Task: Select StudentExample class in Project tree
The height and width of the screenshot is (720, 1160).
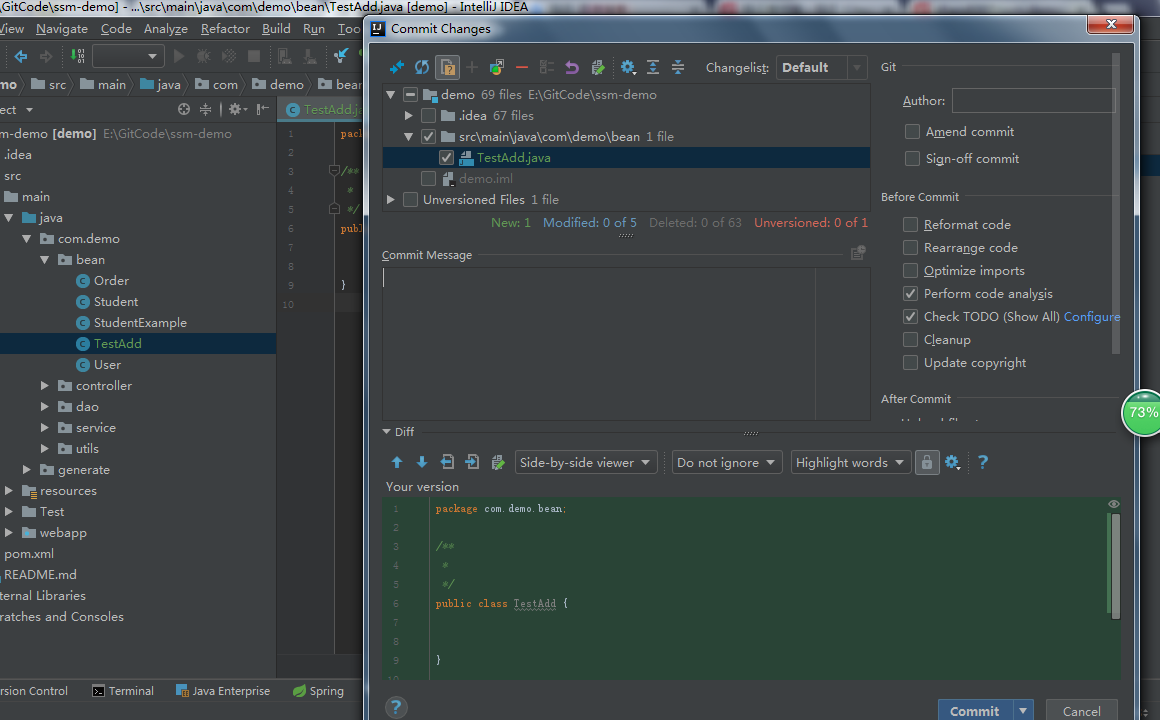Action: (140, 323)
